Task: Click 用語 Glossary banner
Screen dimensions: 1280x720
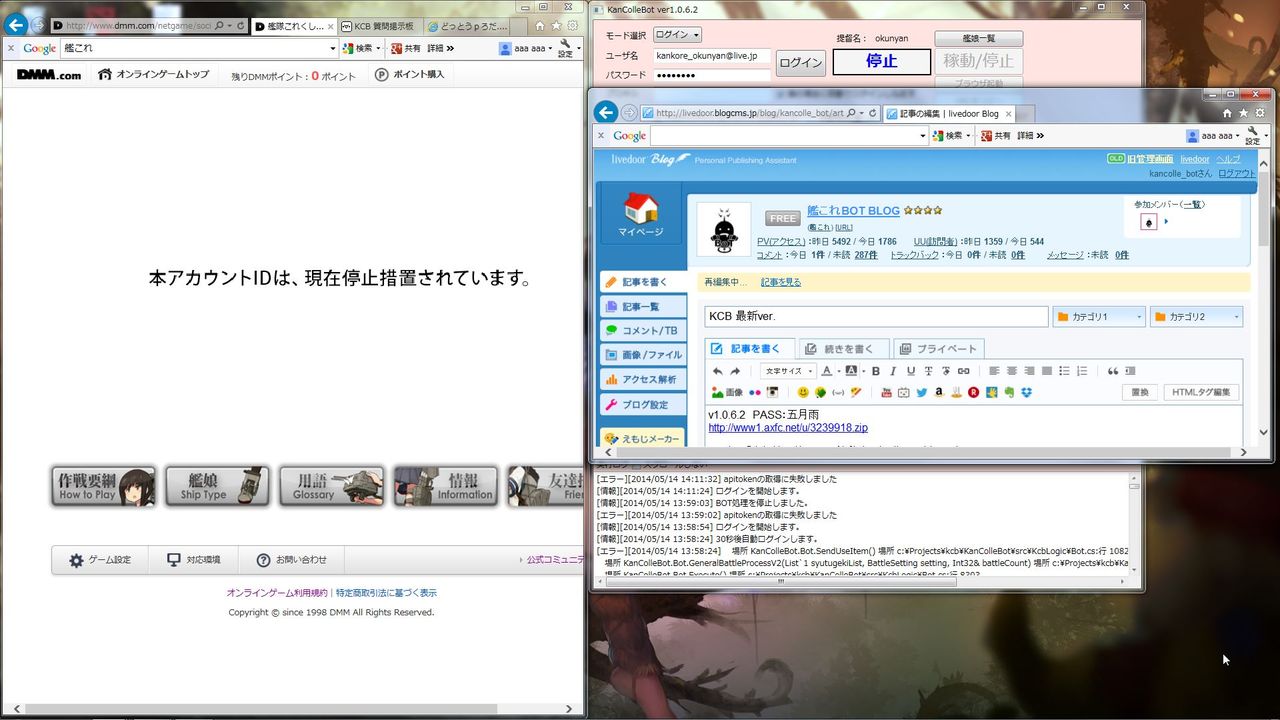Action: [331, 486]
